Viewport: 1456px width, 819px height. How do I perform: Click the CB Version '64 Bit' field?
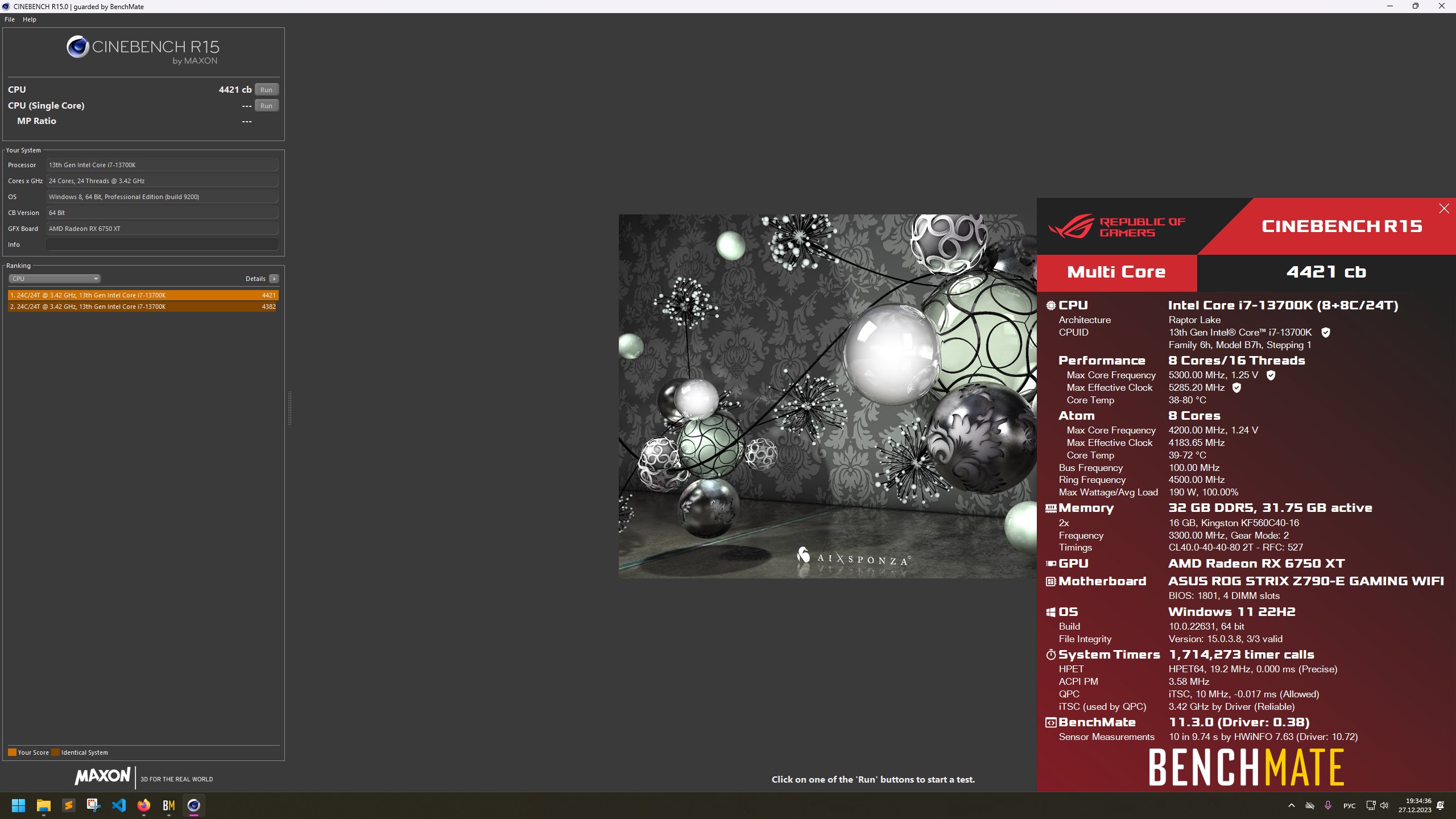[162, 213]
